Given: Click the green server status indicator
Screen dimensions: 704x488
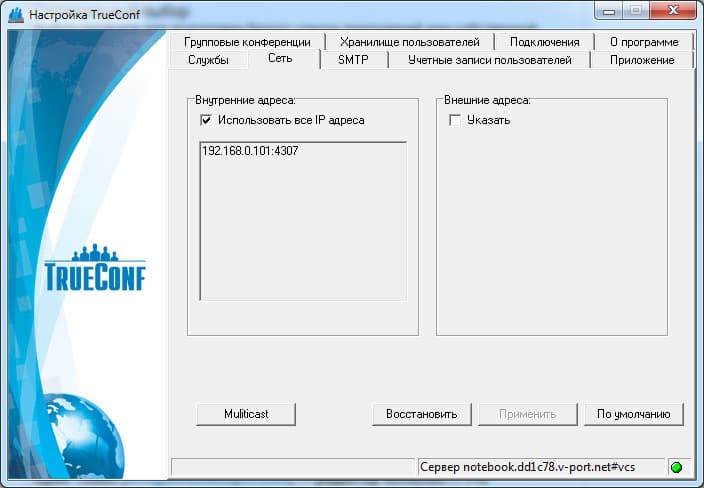Looking at the screenshot, I should click(676, 467).
